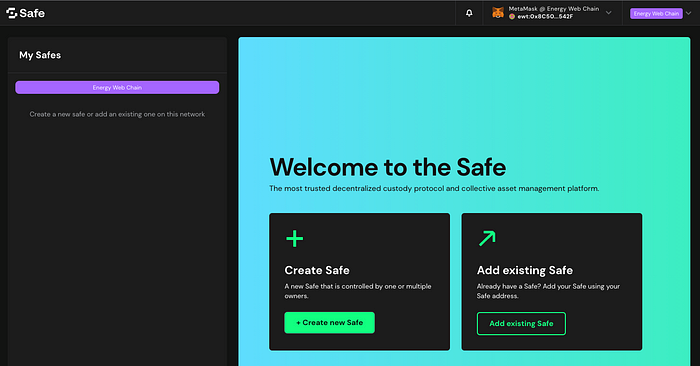
Task: Click the My Safes heading
Action: click(x=40, y=55)
